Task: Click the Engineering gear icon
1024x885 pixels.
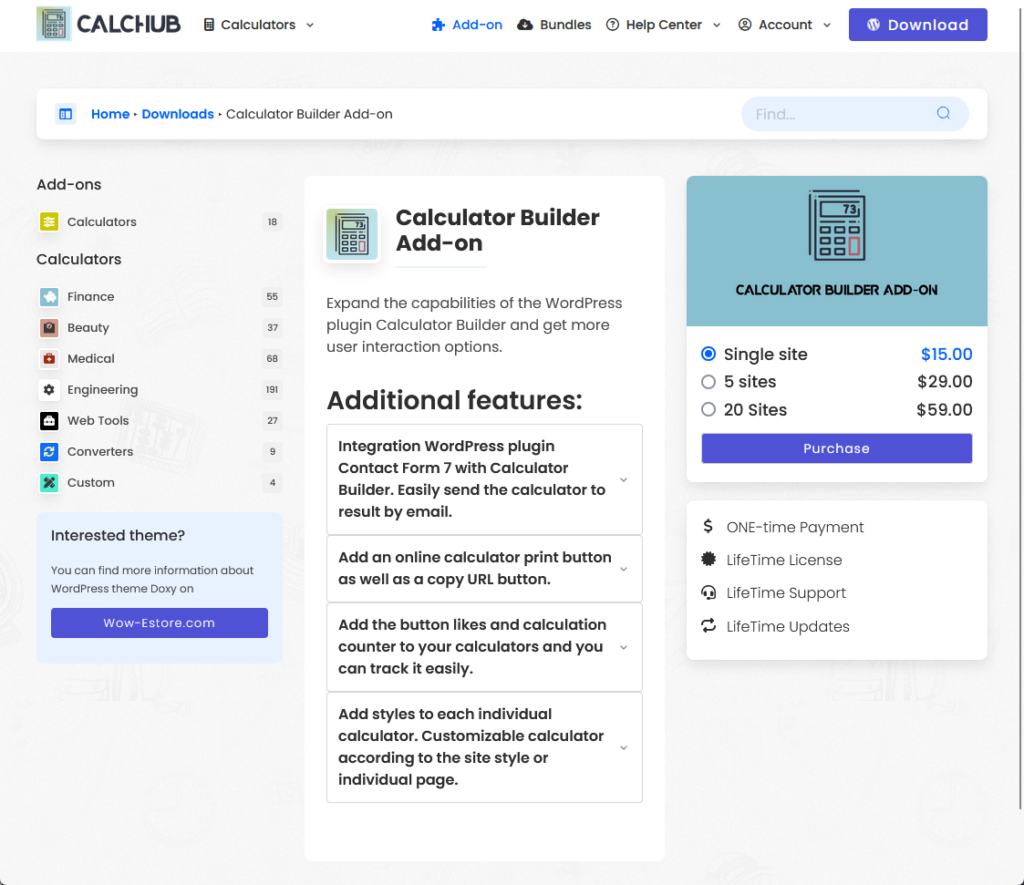Action: click(49, 390)
